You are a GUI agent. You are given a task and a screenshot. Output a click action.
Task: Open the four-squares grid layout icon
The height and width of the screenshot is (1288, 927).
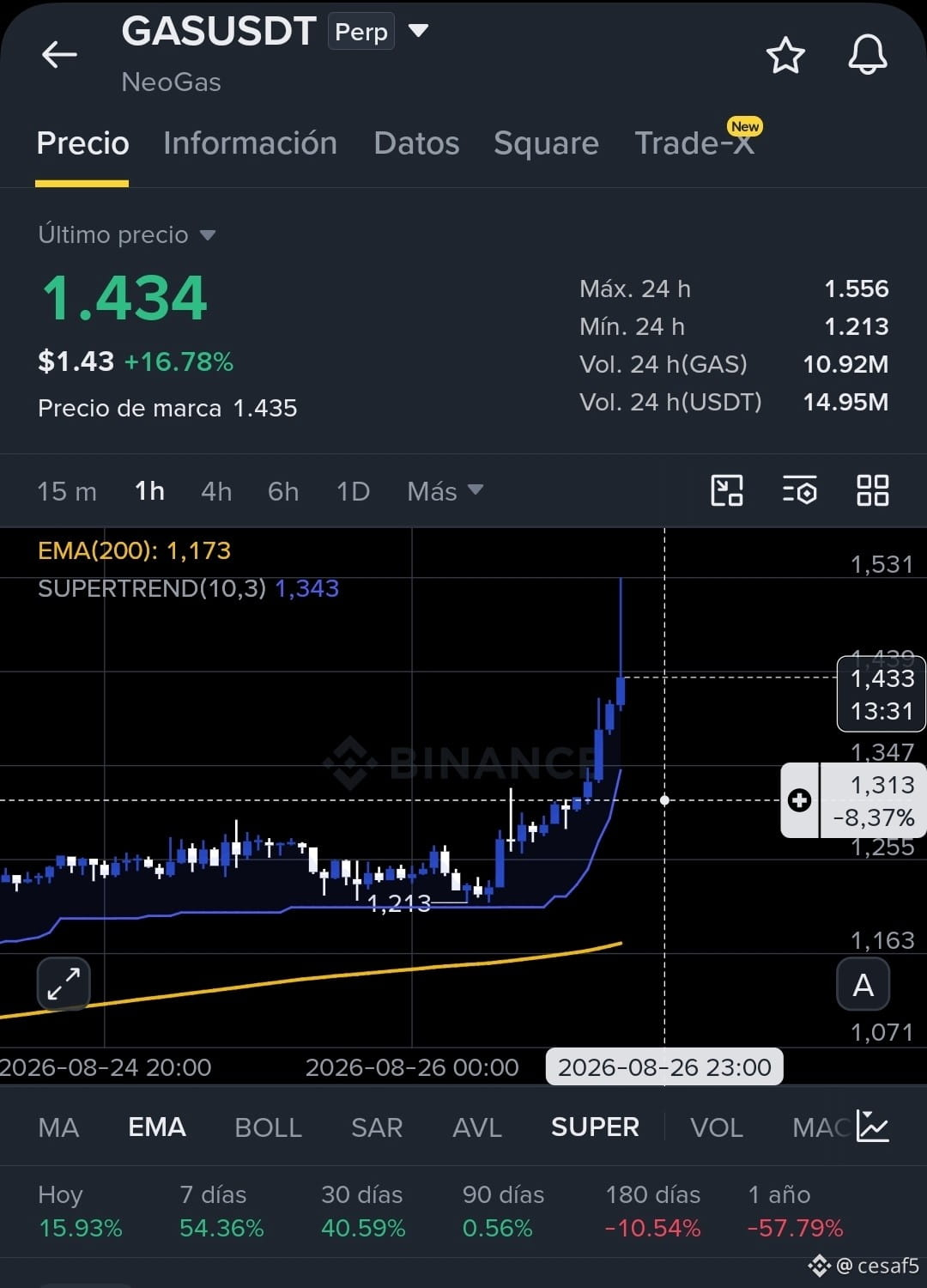coord(873,490)
